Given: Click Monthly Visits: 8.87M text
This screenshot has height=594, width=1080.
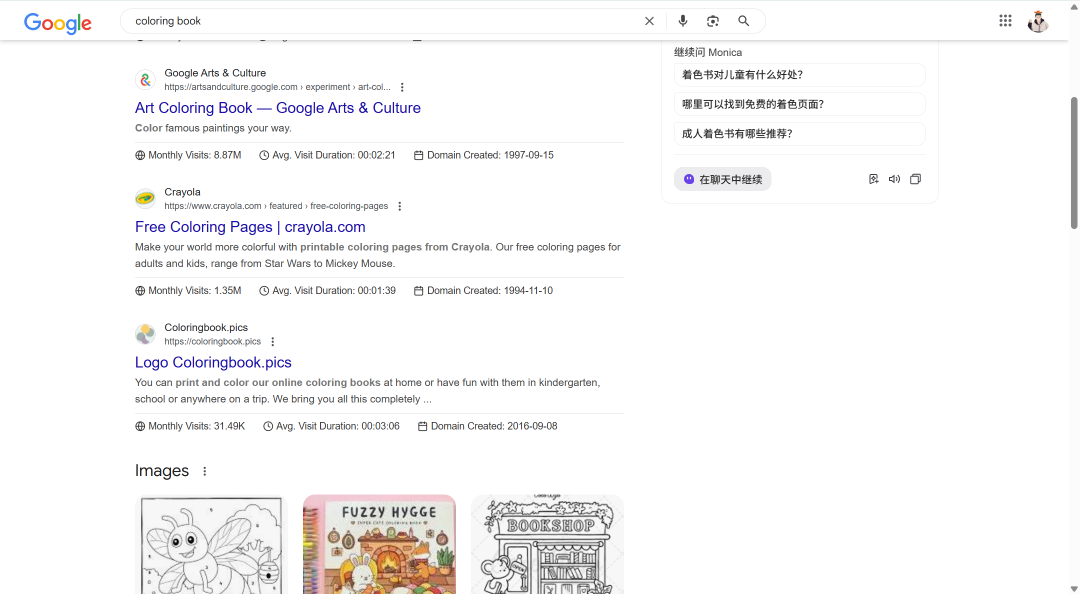Looking at the screenshot, I should coord(194,156).
